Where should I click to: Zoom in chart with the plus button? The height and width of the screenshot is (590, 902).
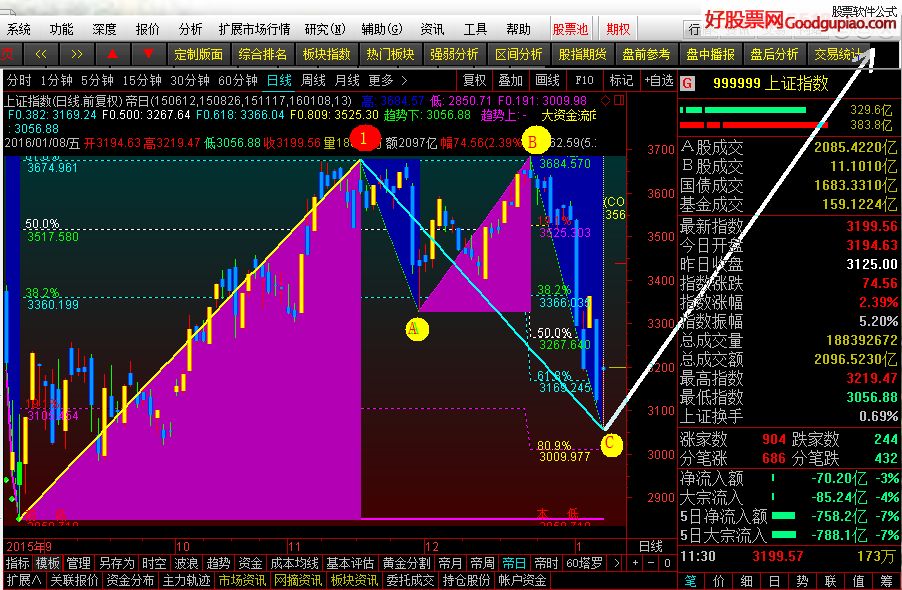pos(635,563)
